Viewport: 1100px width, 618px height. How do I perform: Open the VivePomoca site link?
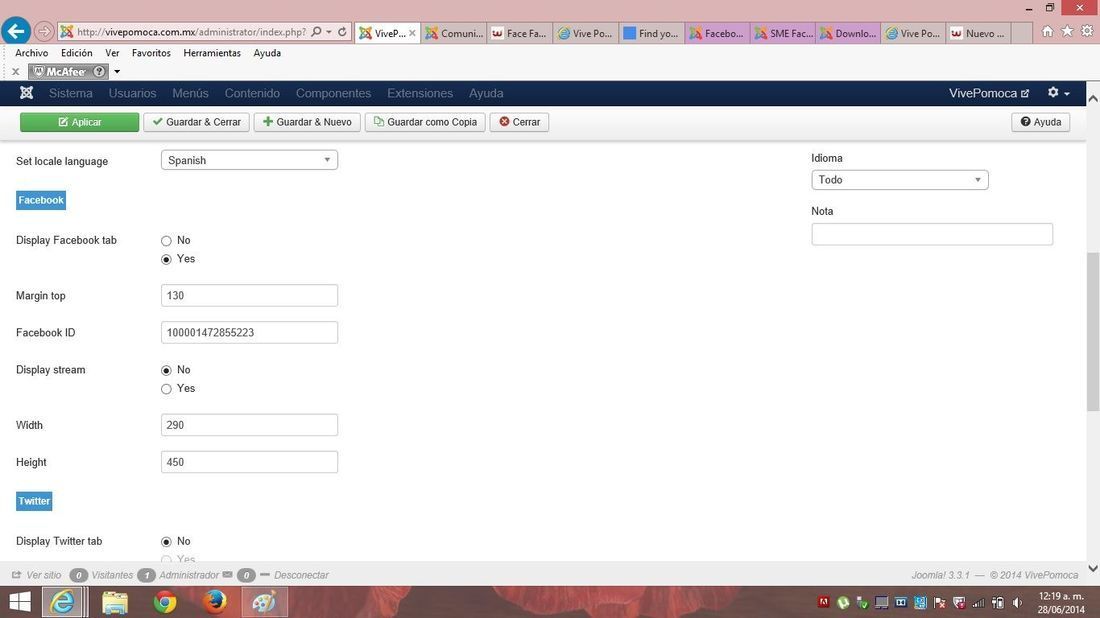988,93
